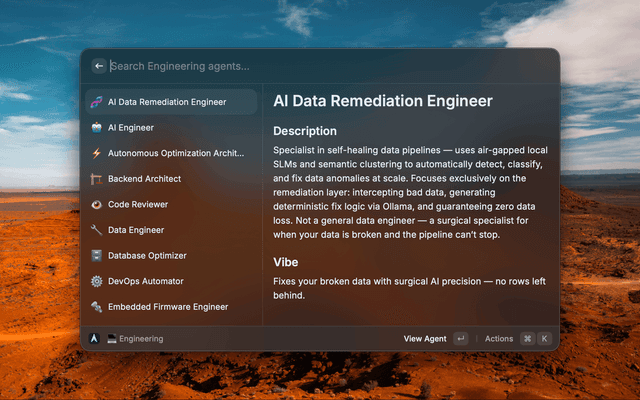Click the Autonomous Optimization lightning bolt icon
Viewport: 640px width, 400px height.
pyautogui.click(x=97, y=154)
